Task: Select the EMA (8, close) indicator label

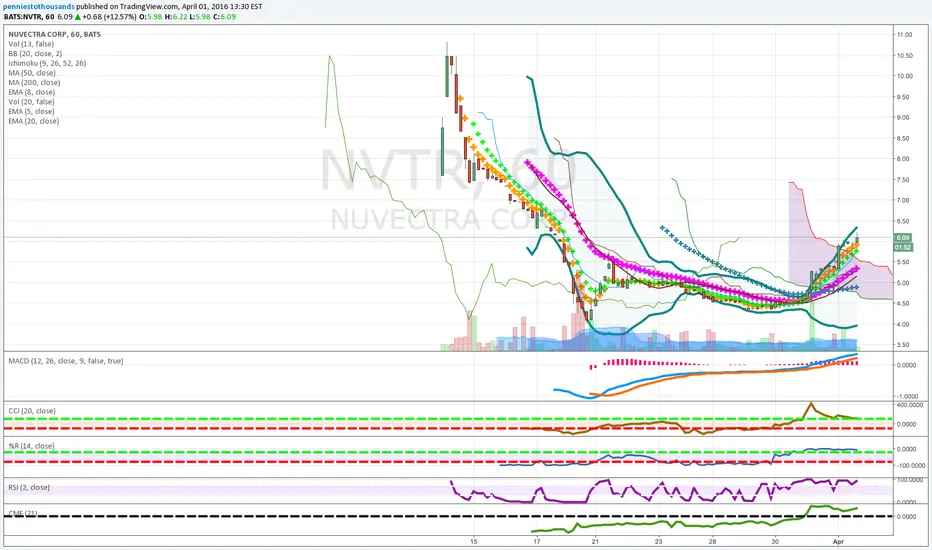Action: tap(32, 92)
